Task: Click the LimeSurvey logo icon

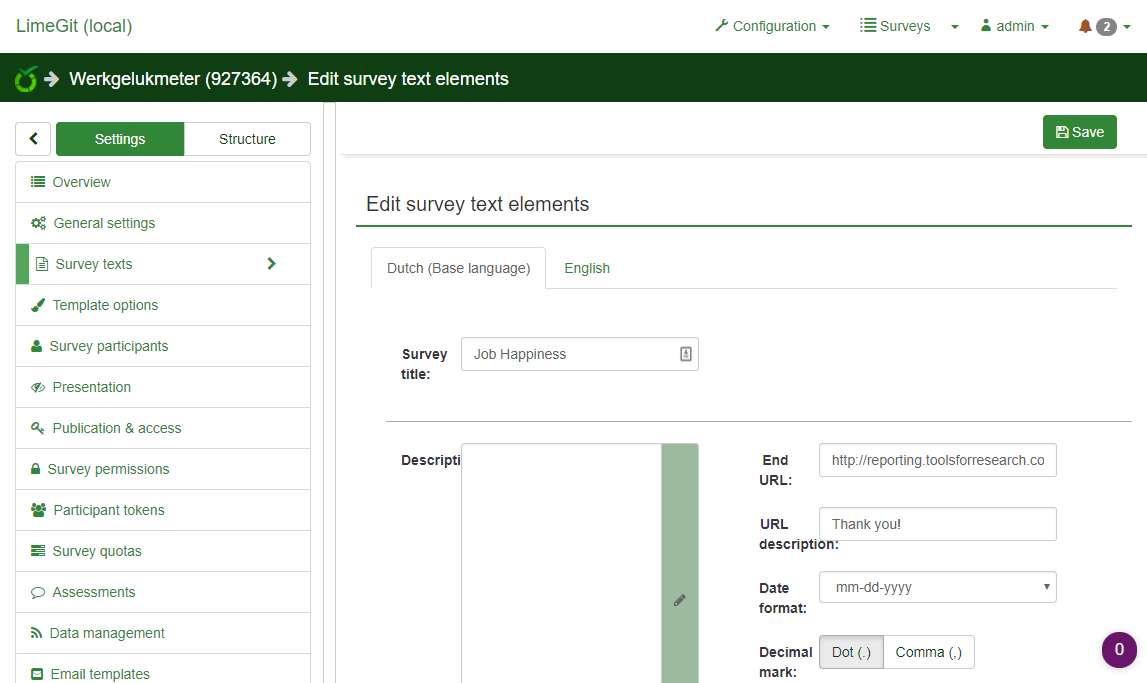Action: (x=26, y=79)
